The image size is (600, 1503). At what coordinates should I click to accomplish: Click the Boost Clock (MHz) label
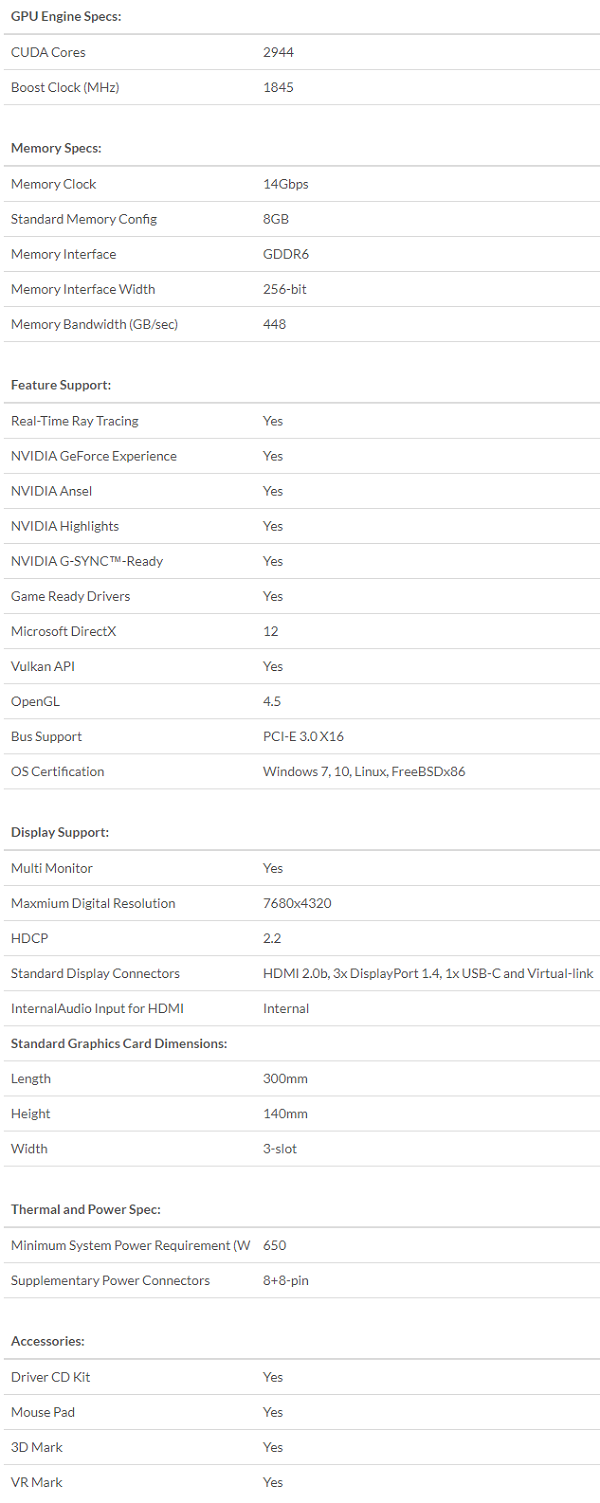pos(65,87)
